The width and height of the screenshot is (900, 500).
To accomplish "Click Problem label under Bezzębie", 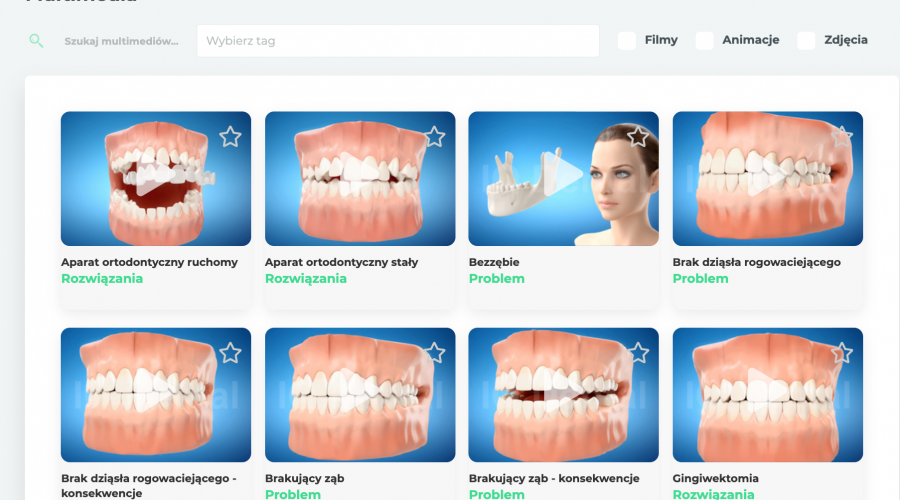I will (496, 278).
